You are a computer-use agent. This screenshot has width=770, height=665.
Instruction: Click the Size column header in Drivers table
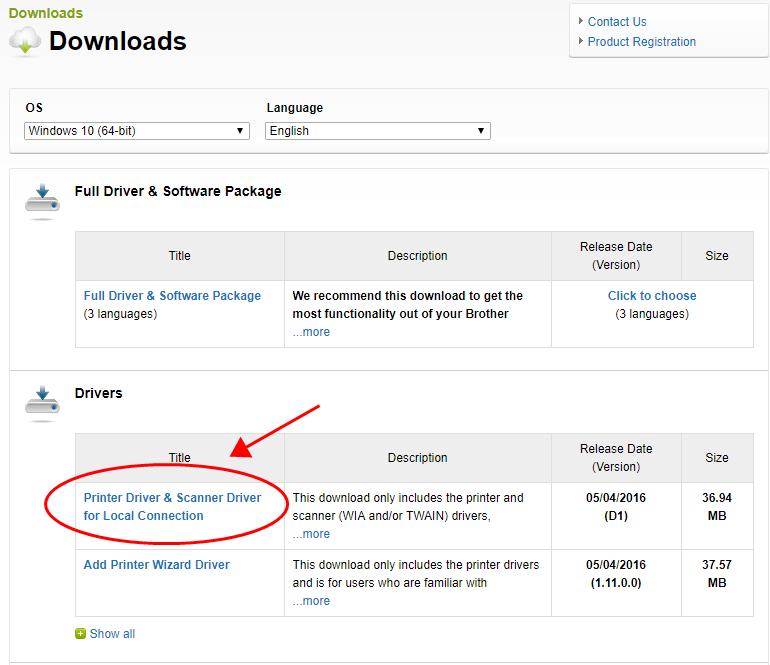(x=717, y=458)
